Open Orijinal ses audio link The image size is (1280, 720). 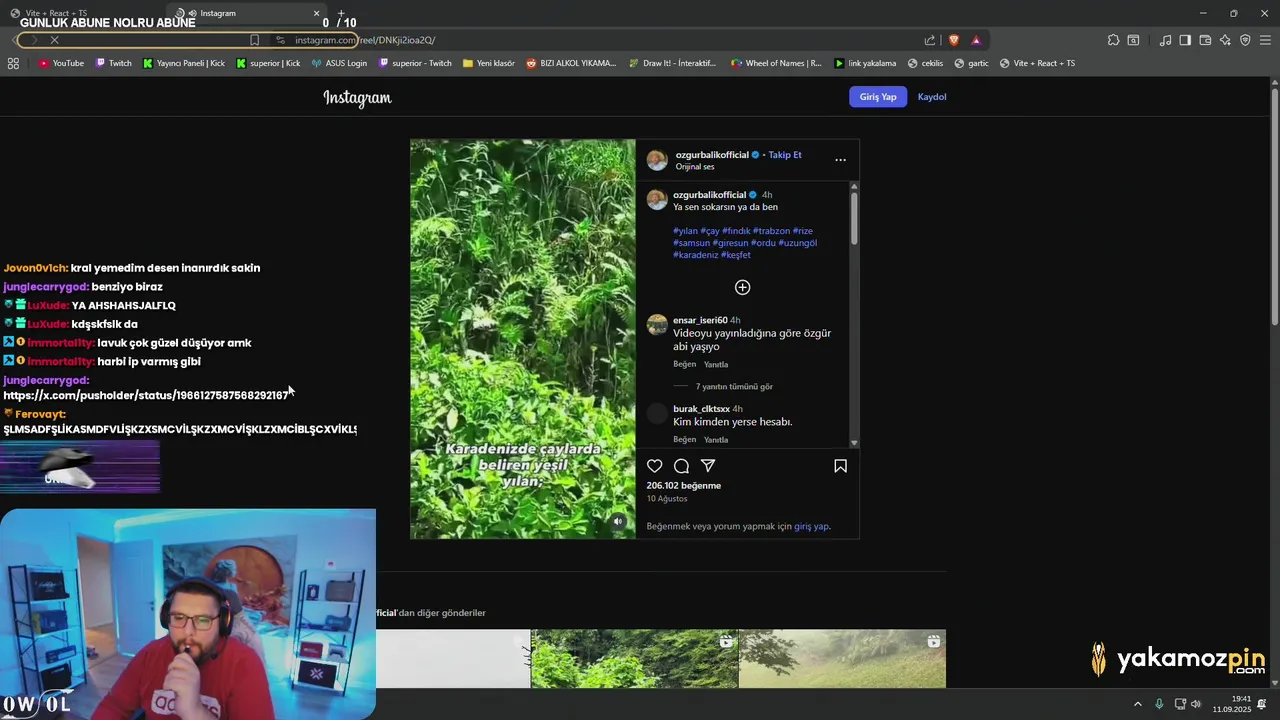pyautogui.click(x=694, y=167)
